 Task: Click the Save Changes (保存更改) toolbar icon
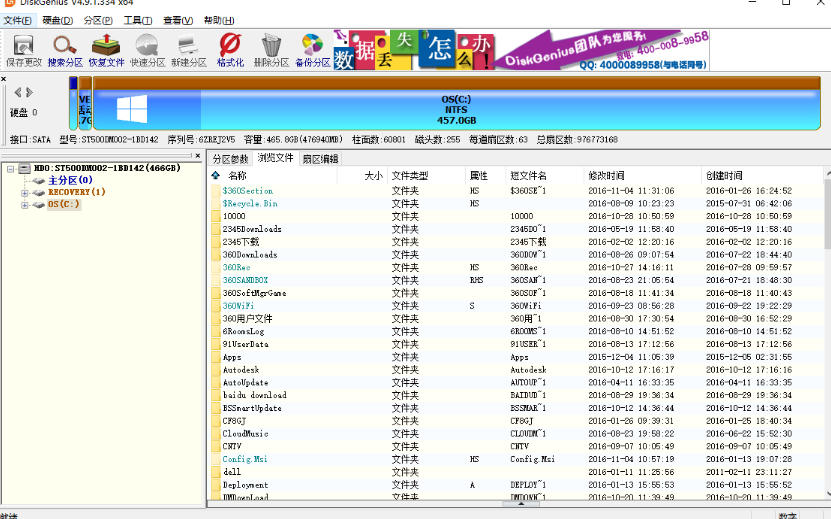(x=24, y=51)
